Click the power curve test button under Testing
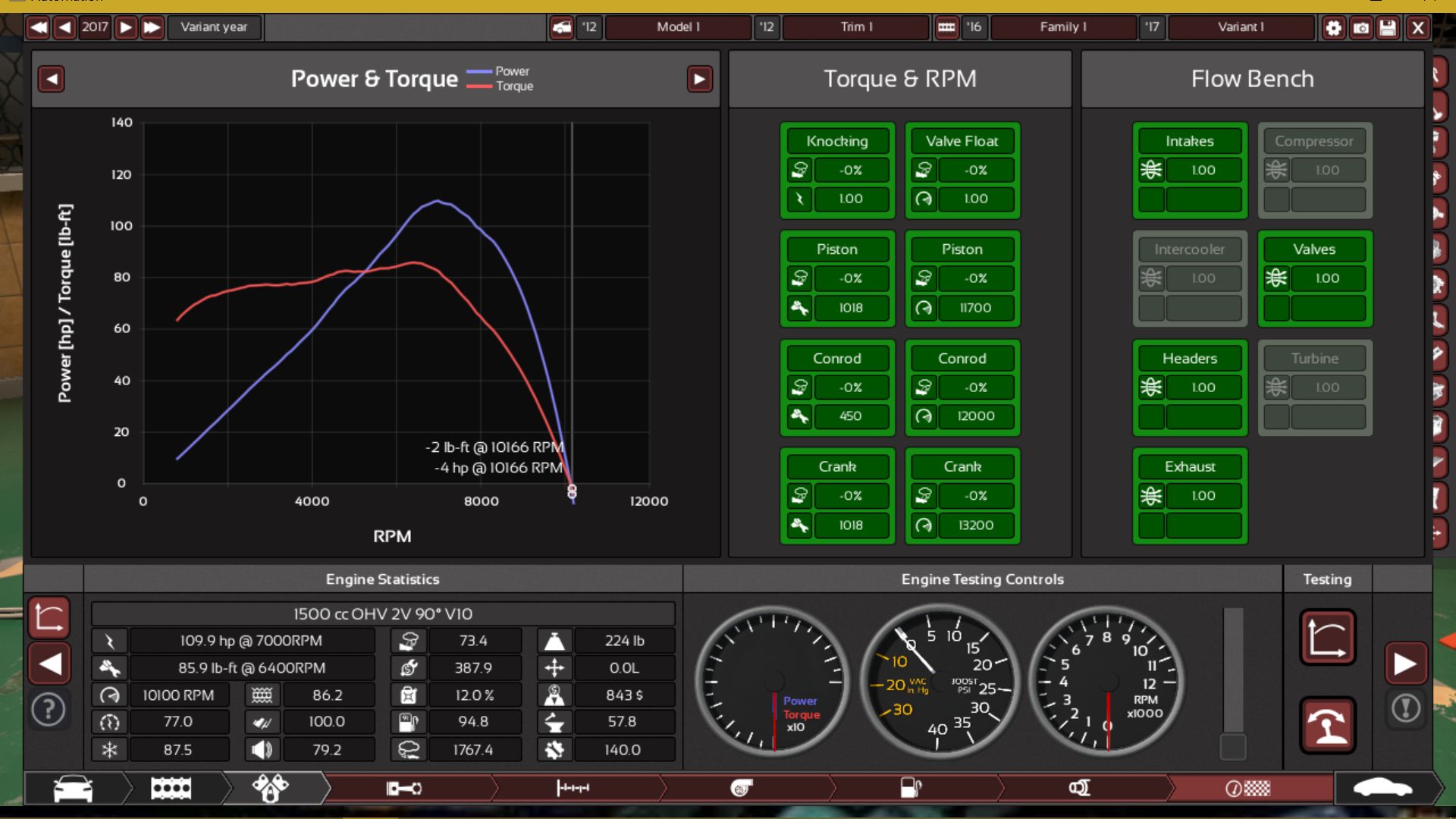Screen dimensions: 1456x819 coord(1327,638)
